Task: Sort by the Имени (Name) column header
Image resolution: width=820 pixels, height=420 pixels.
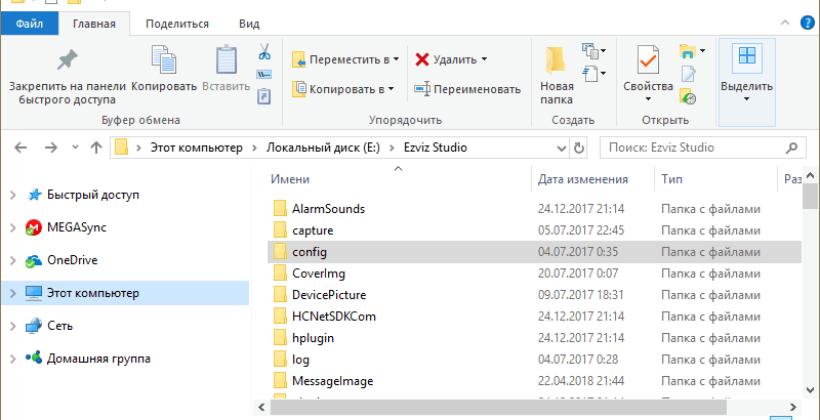Action: (290, 179)
